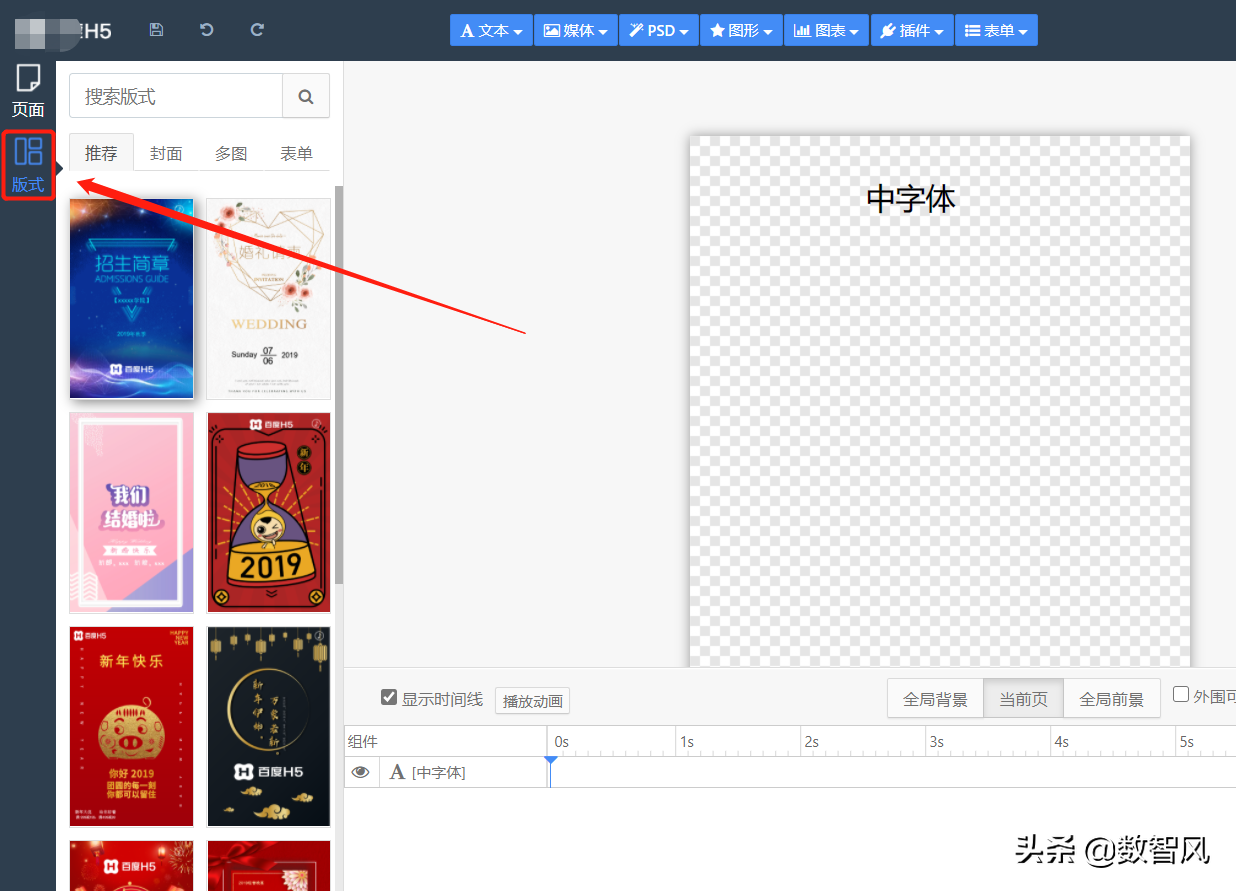Expand the 图表 dropdown
The height and width of the screenshot is (891, 1236).
tap(826, 30)
